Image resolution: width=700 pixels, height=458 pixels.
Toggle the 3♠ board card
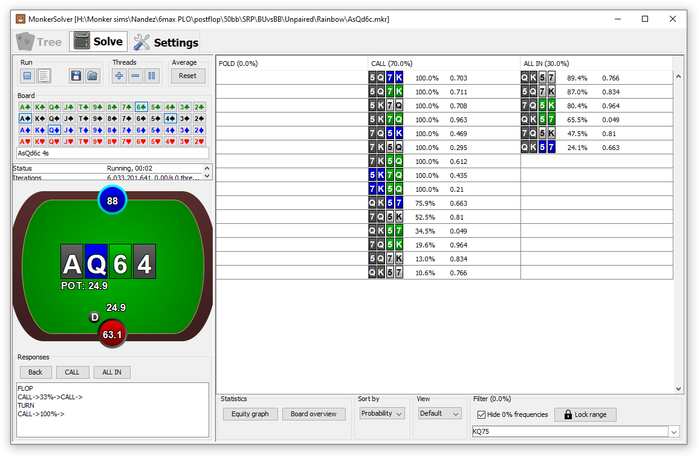(x=185, y=119)
